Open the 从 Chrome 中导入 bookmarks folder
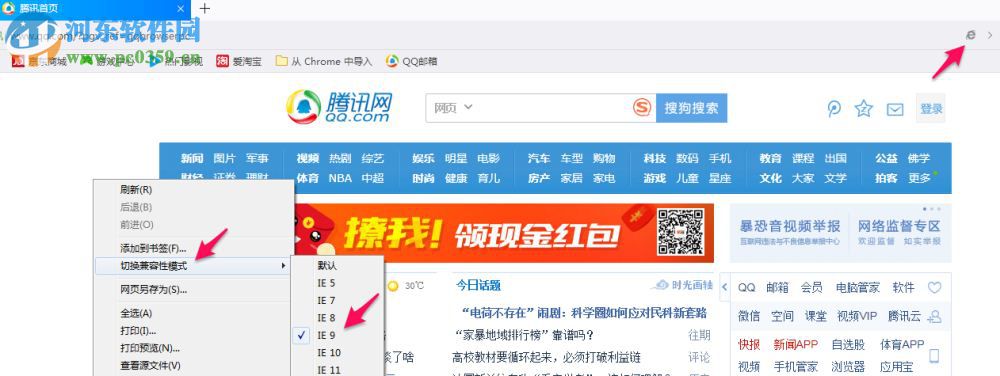 coord(323,61)
